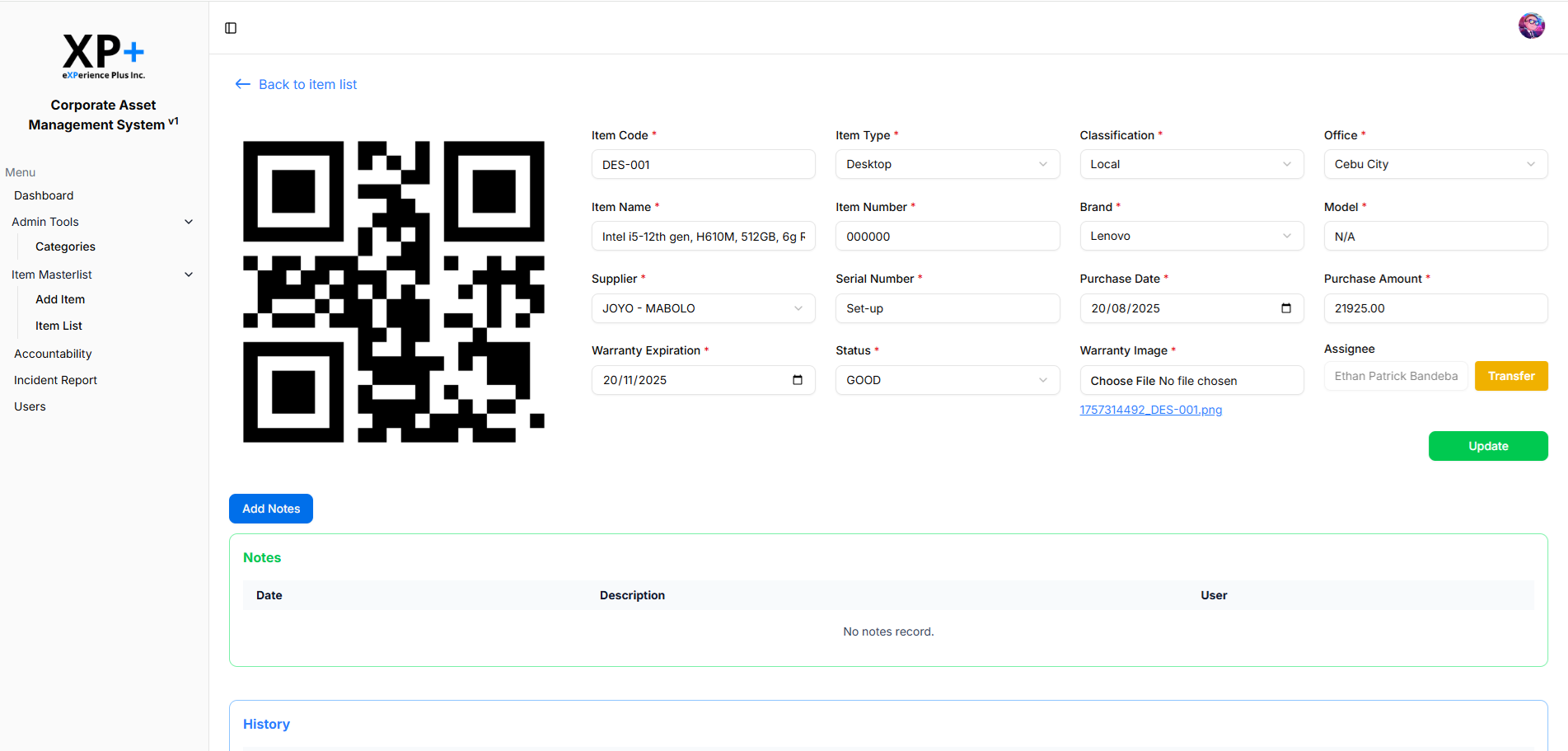
Task: Open the user profile avatar
Action: (x=1531, y=26)
